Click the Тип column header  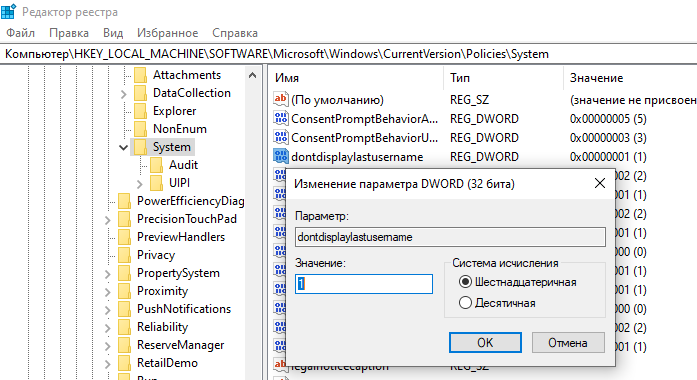[x=503, y=78]
